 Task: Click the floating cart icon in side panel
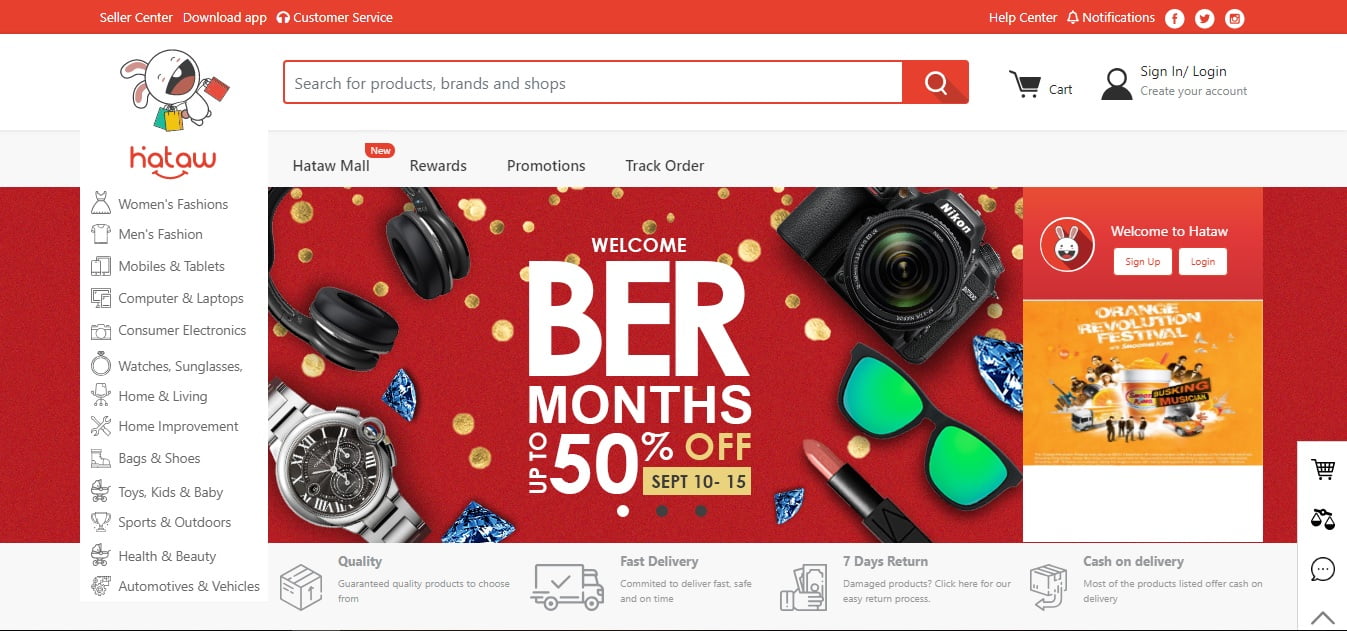click(1322, 469)
